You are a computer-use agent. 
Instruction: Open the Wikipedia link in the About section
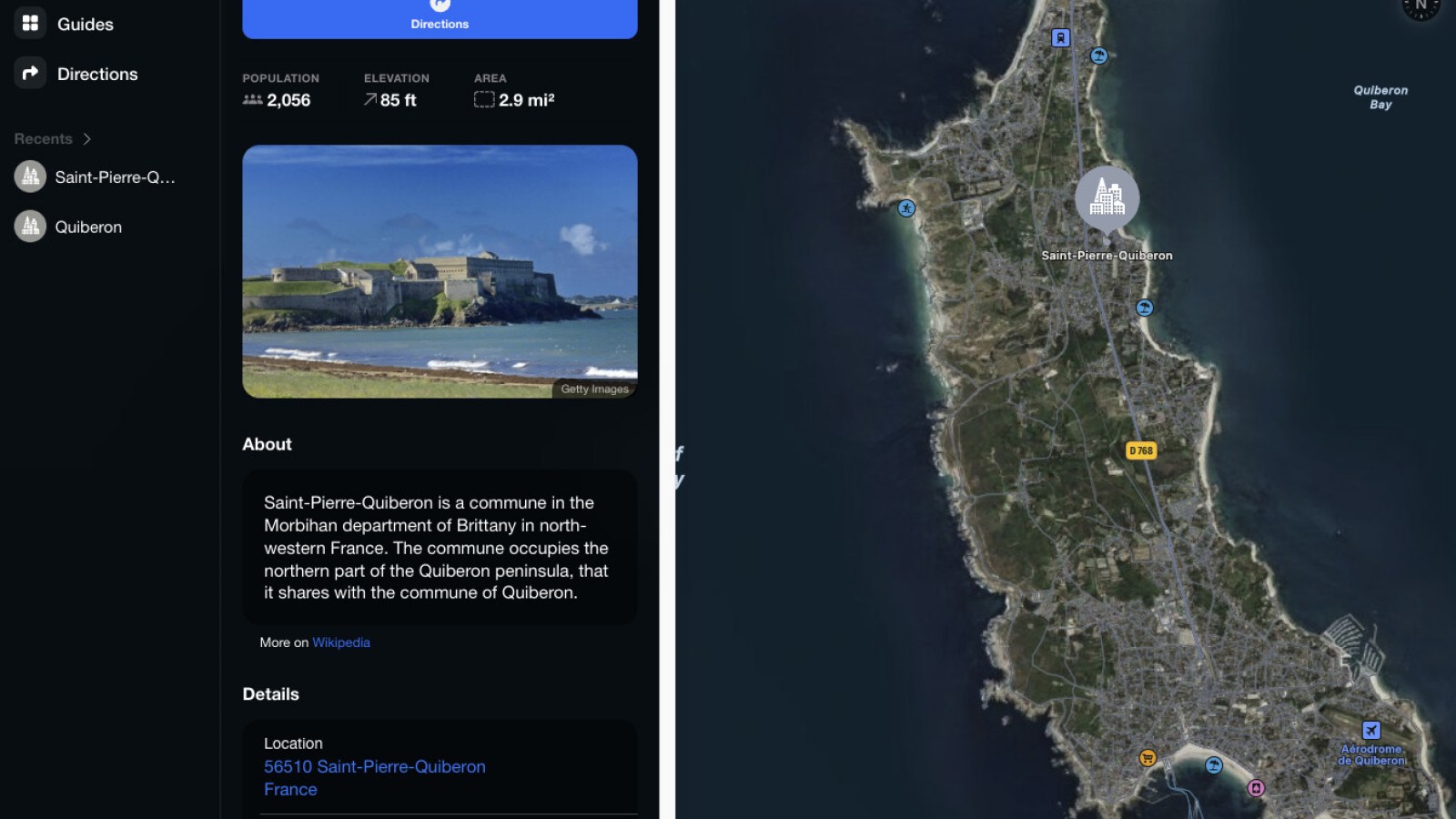341,642
